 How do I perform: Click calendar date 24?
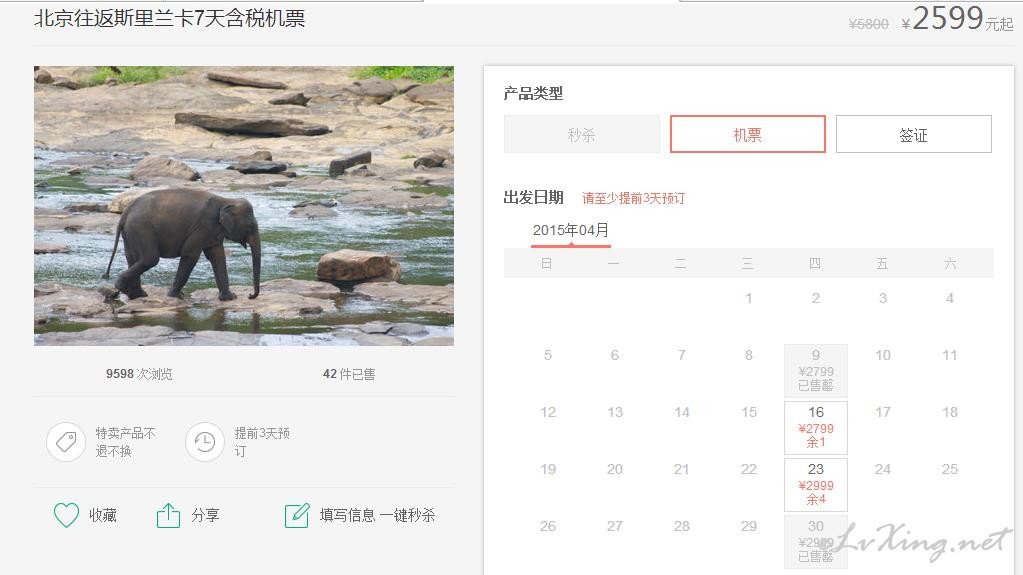pyautogui.click(x=883, y=469)
